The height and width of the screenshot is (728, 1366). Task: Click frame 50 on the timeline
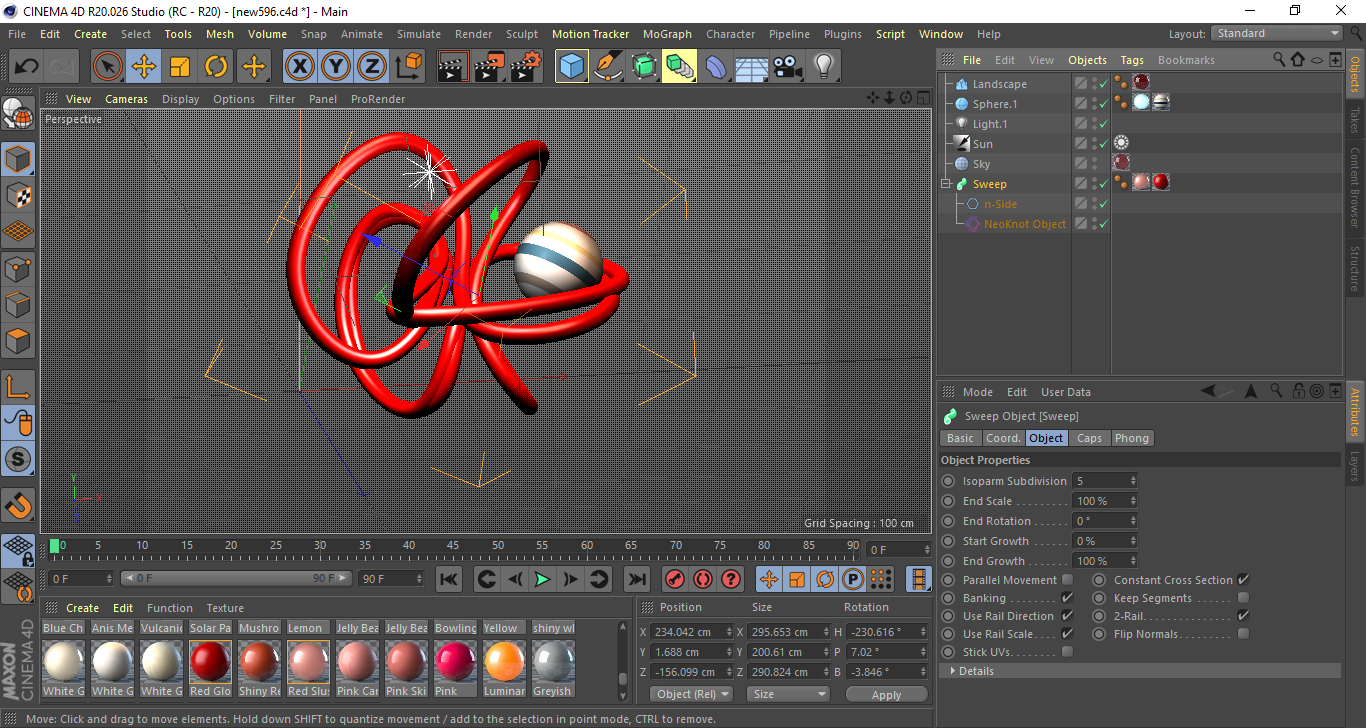pyautogui.click(x=498, y=547)
